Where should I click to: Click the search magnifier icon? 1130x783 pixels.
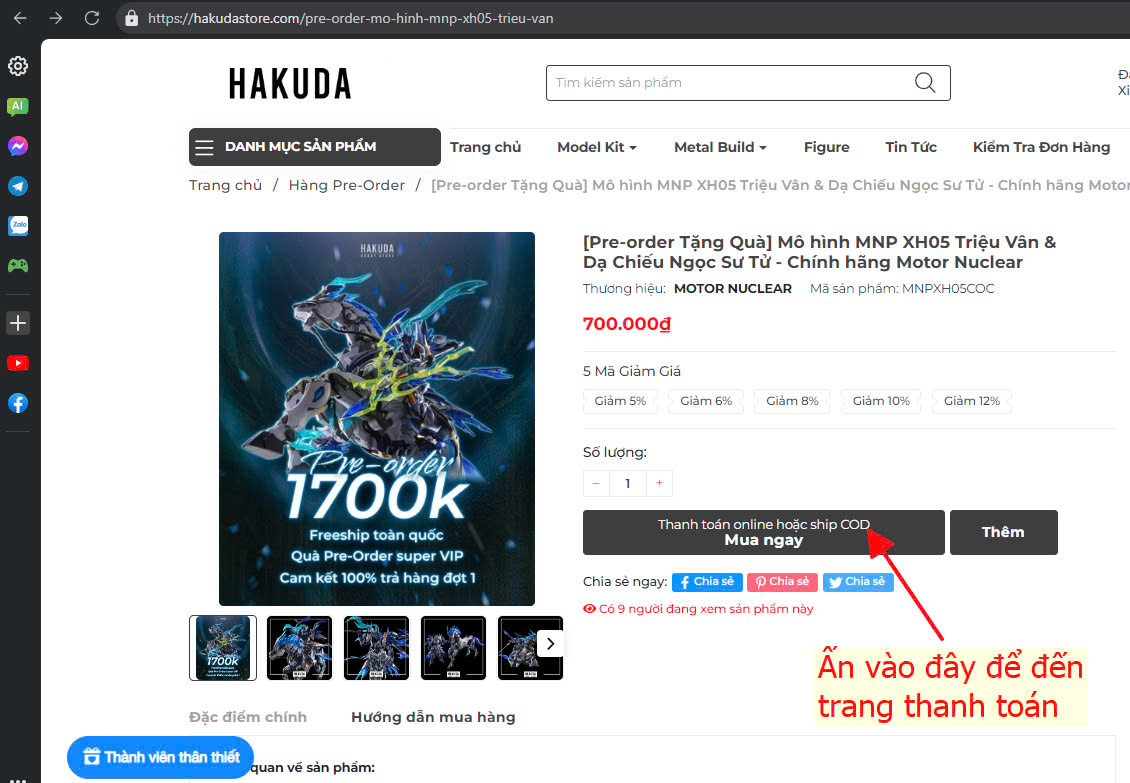pyautogui.click(x=925, y=83)
